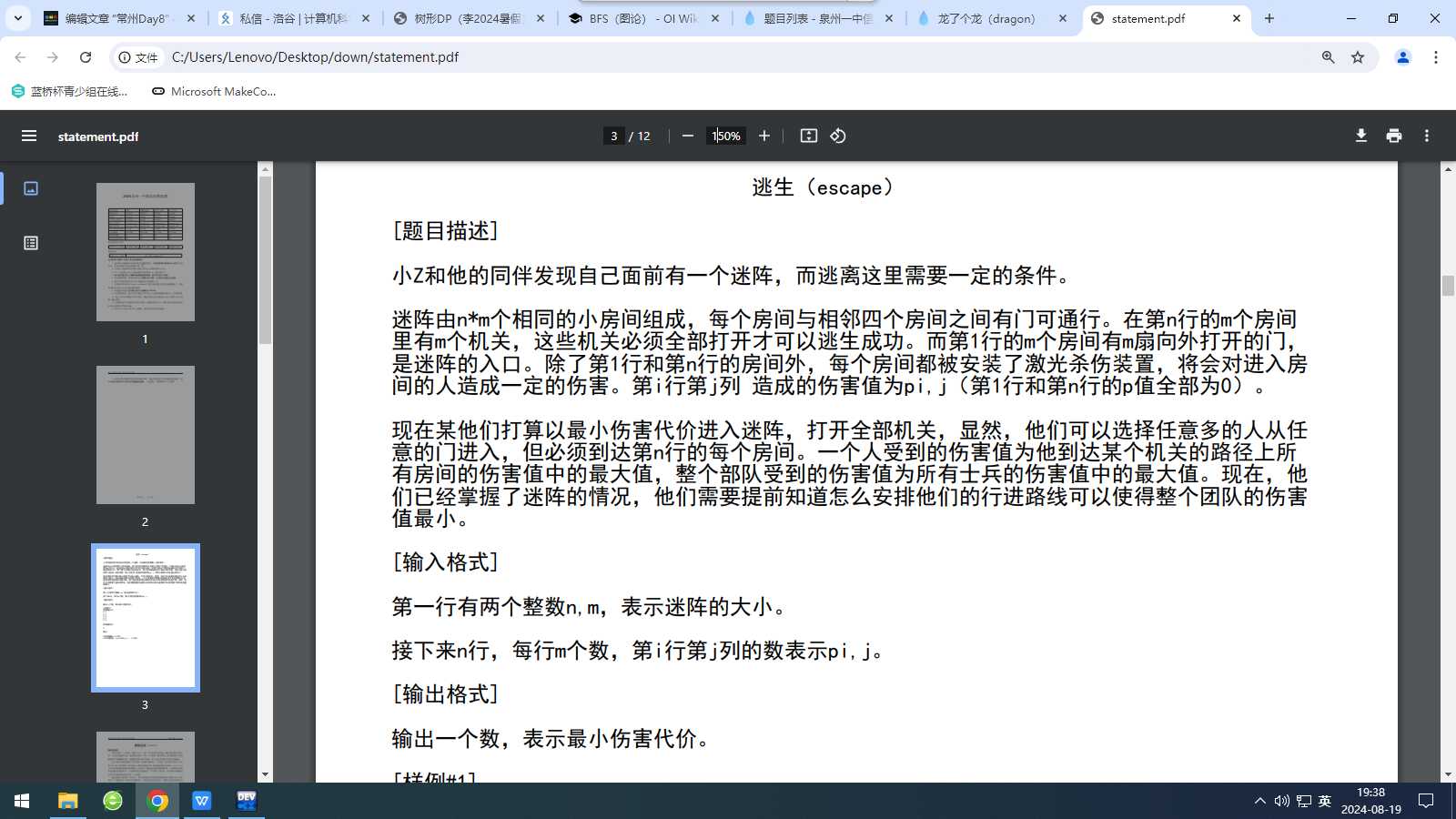Toggle the PDF sidebar menu button

[29, 136]
